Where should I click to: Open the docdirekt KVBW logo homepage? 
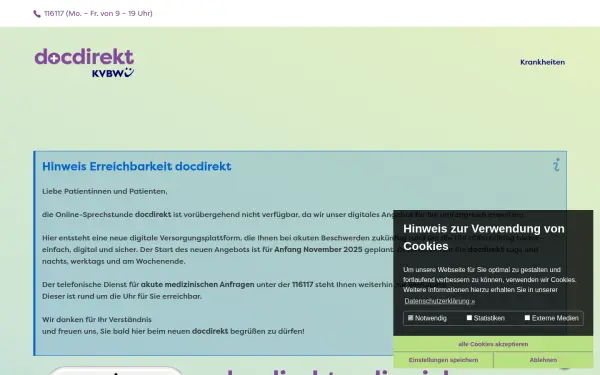click(85, 63)
